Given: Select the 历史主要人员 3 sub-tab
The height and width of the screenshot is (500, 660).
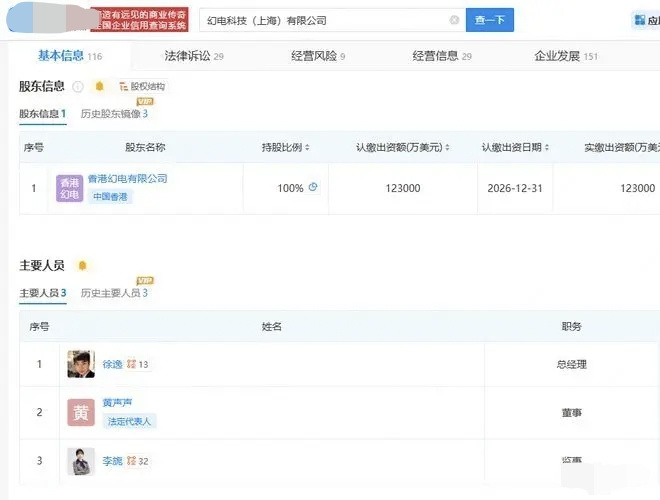Looking at the screenshot, I should [114, 293].
